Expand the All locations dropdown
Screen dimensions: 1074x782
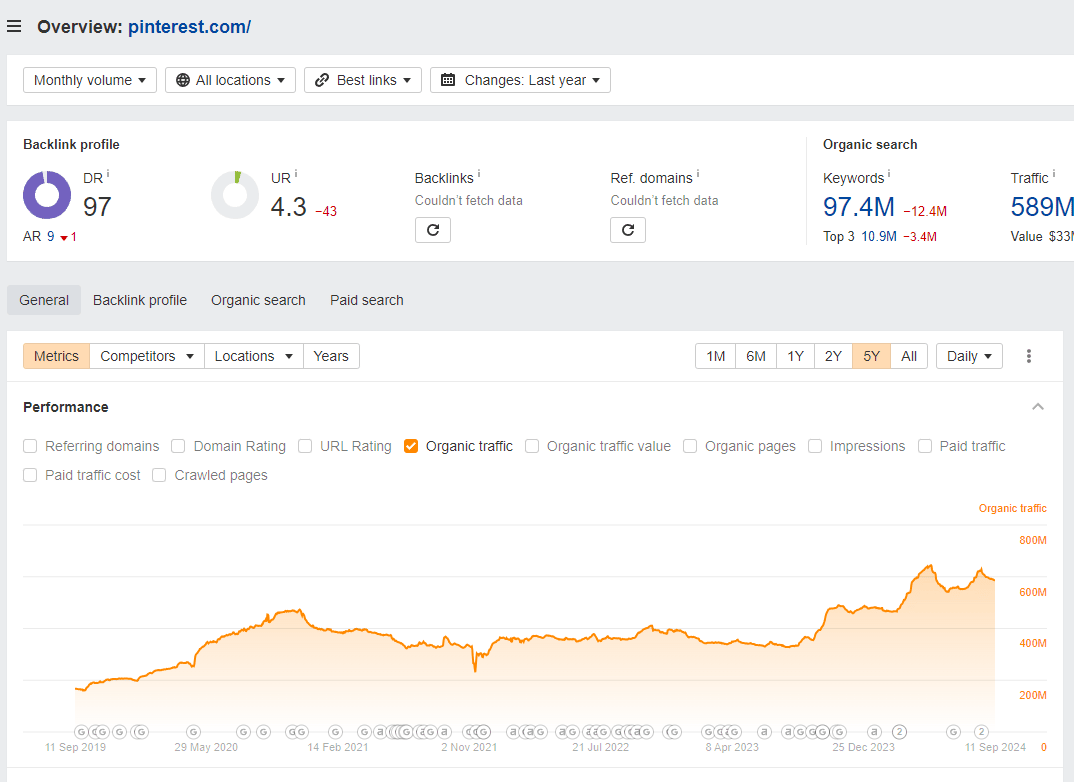[x=230, y=80]
